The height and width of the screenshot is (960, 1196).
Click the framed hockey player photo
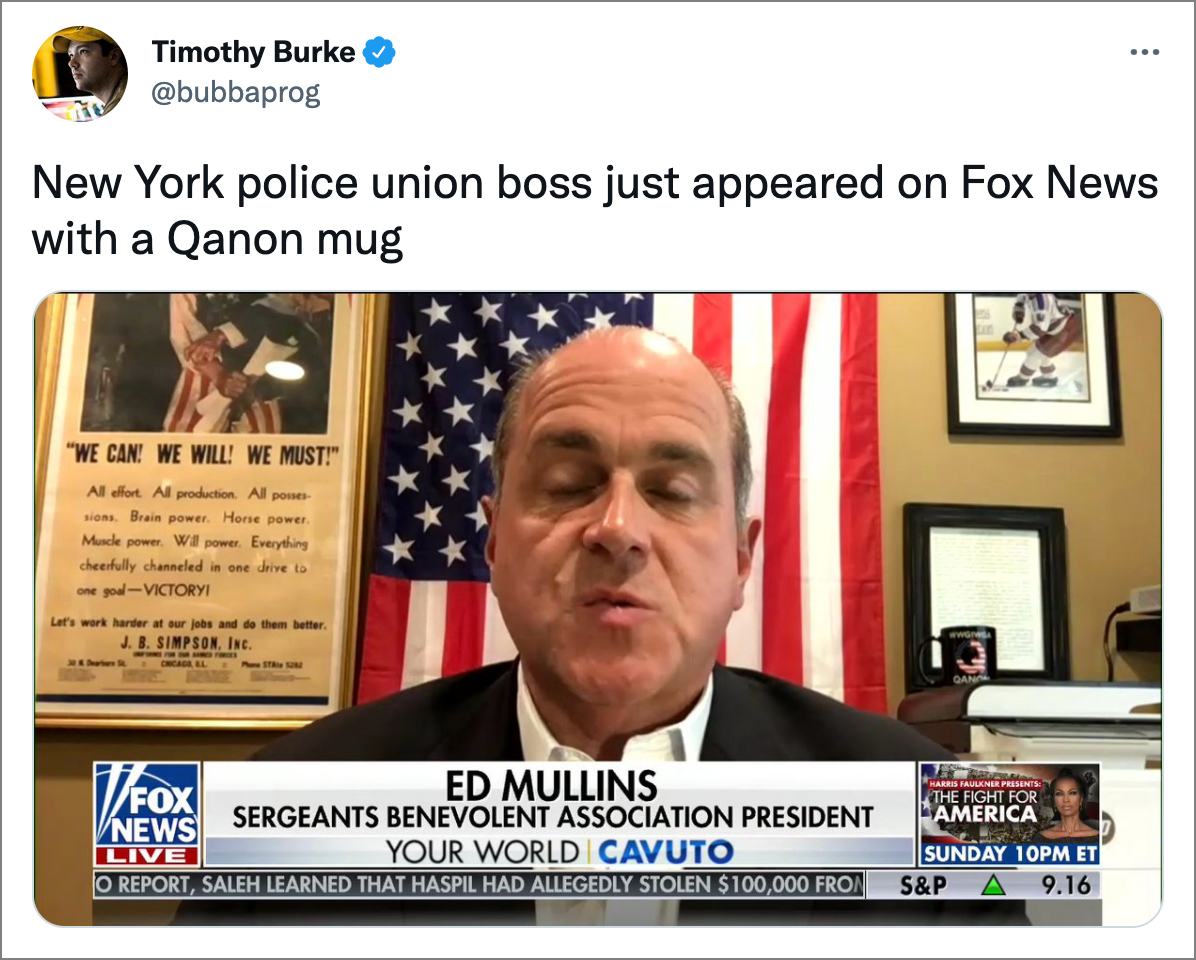pos(1033,364)
